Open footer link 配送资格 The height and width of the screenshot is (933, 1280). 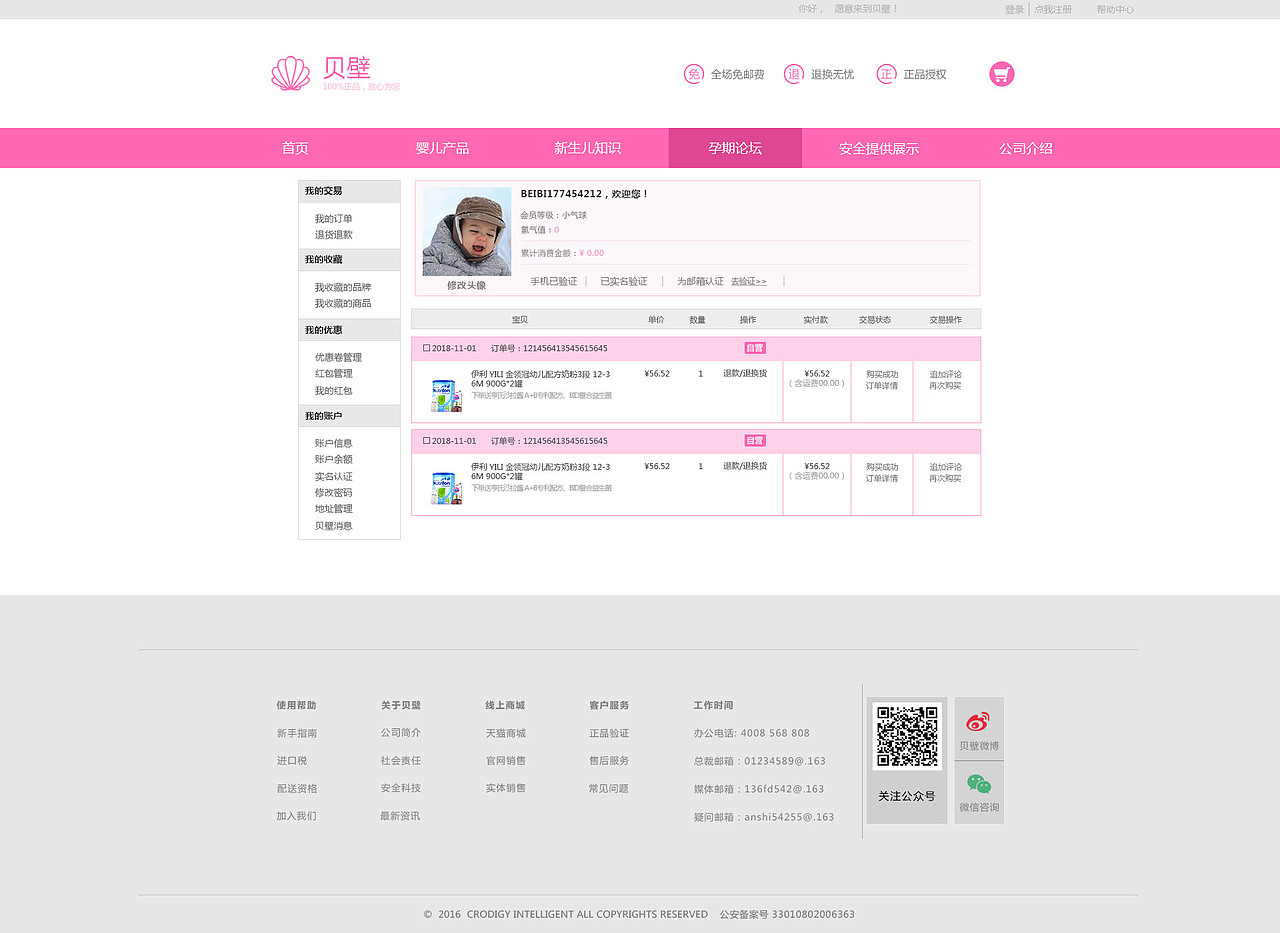coord(297,789)
